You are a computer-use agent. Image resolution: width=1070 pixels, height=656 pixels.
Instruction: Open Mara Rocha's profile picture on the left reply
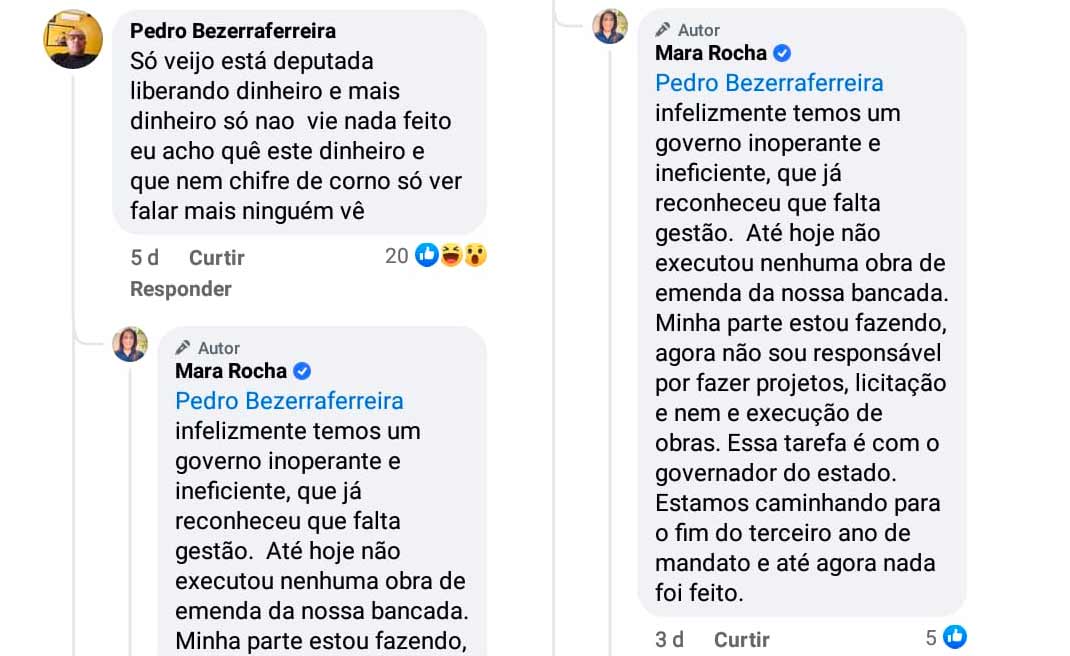coord(128,343)
